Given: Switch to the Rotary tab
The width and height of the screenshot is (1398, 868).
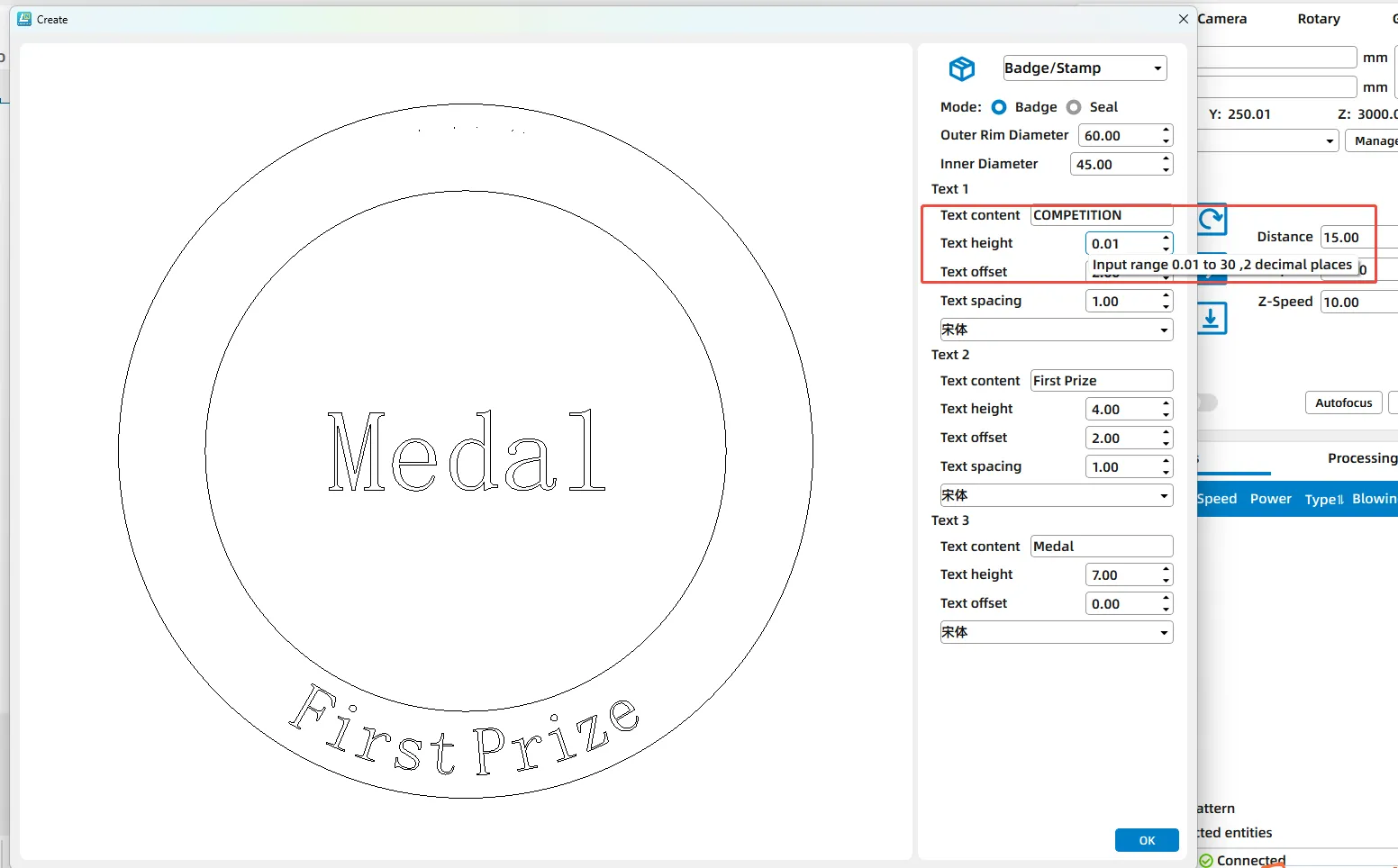Looking at the screenshot, I should (1319, 19).
